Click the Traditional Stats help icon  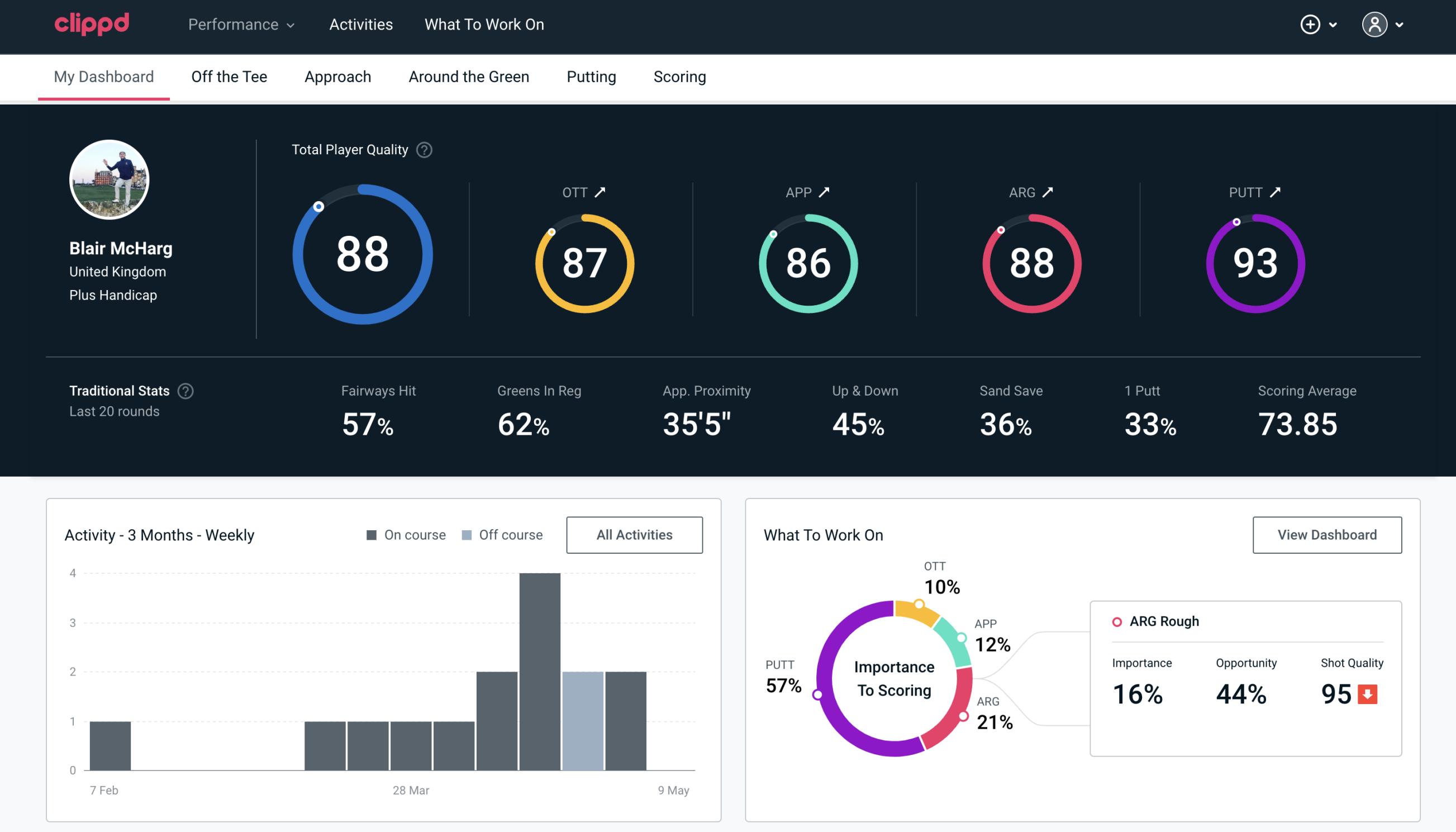[x=186, y=391]
